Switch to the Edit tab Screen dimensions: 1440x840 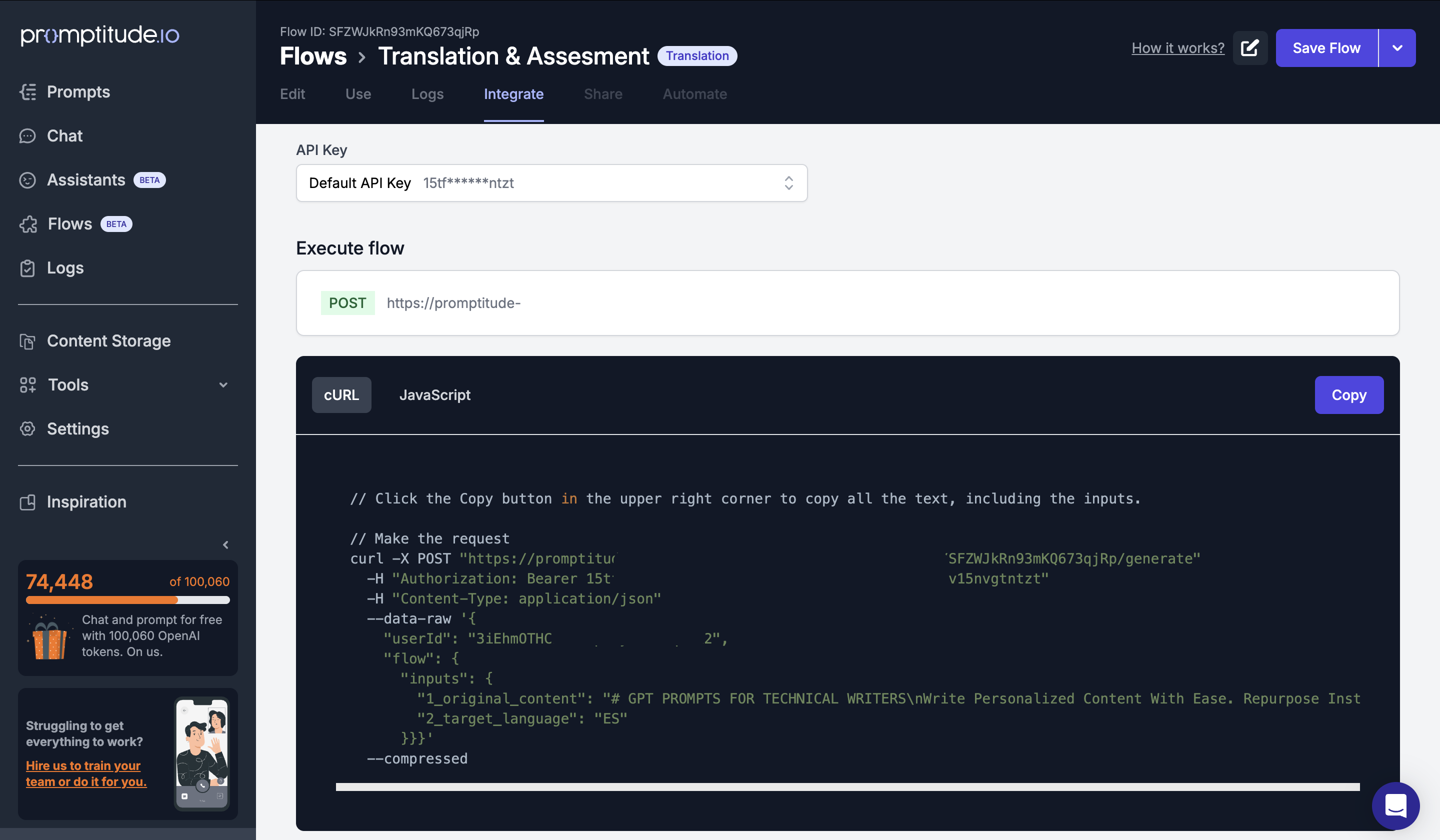point(292,94)
